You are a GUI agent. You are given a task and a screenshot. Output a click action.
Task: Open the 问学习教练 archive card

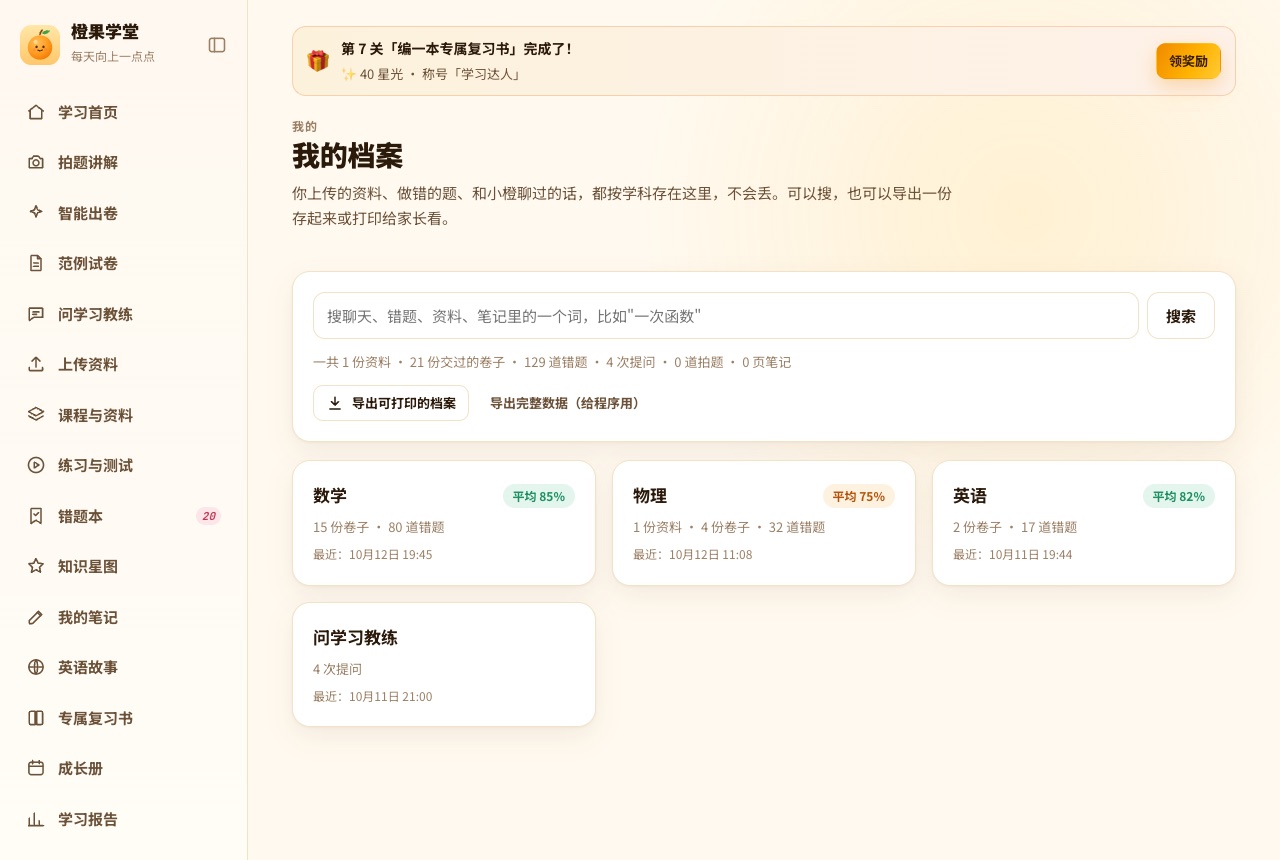[444, 665]
